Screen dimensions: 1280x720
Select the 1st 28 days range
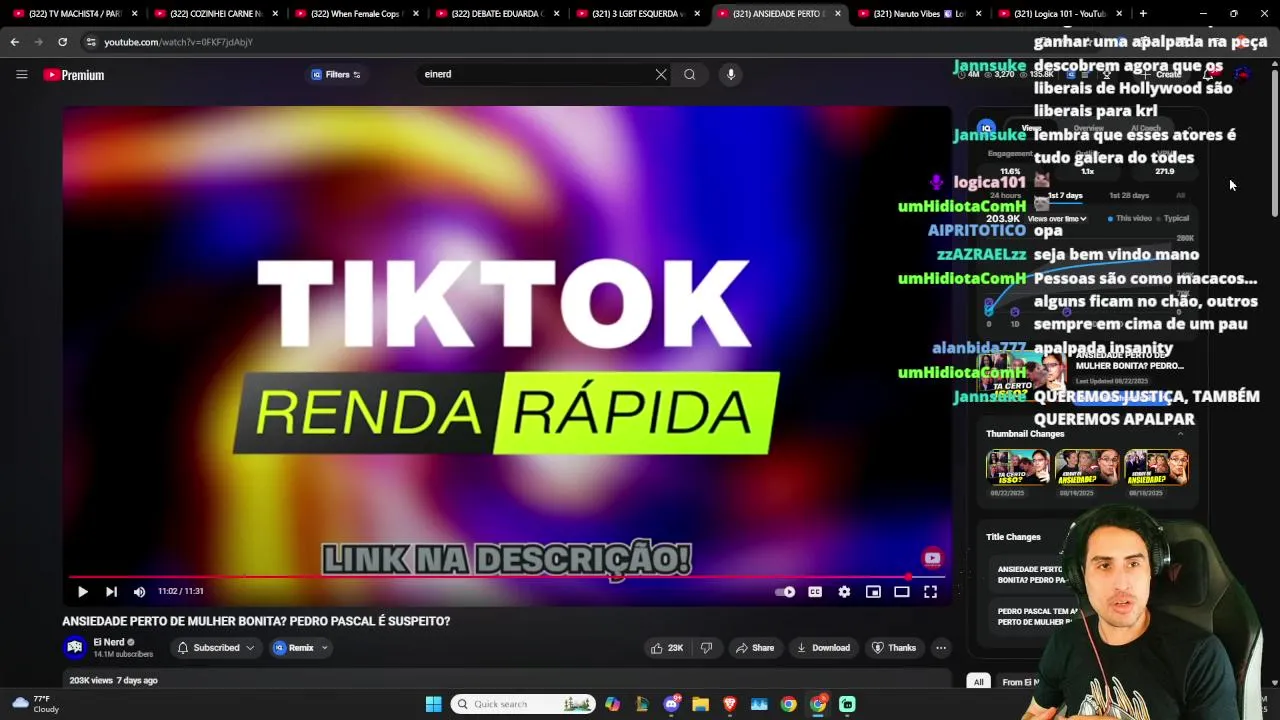tap(1129, 195)
